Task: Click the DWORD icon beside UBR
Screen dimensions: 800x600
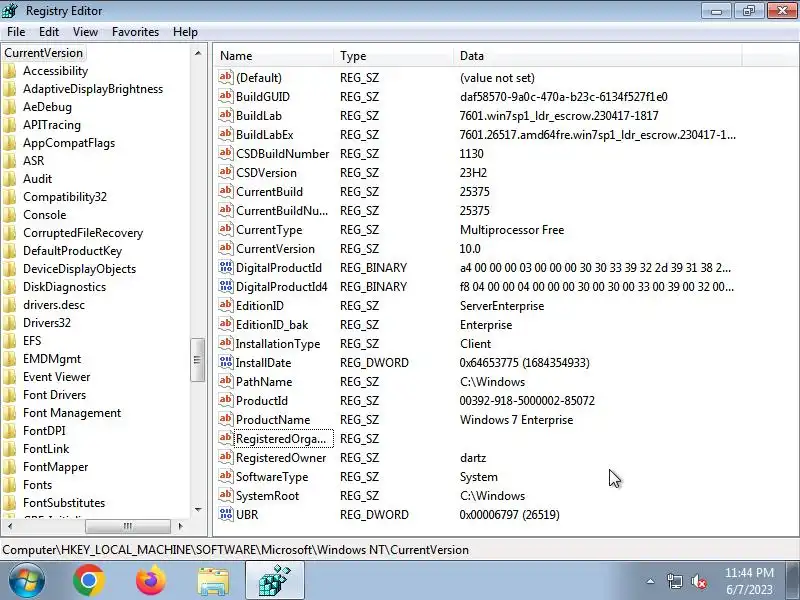Action: pyautogui.click(x=226, y=514)
